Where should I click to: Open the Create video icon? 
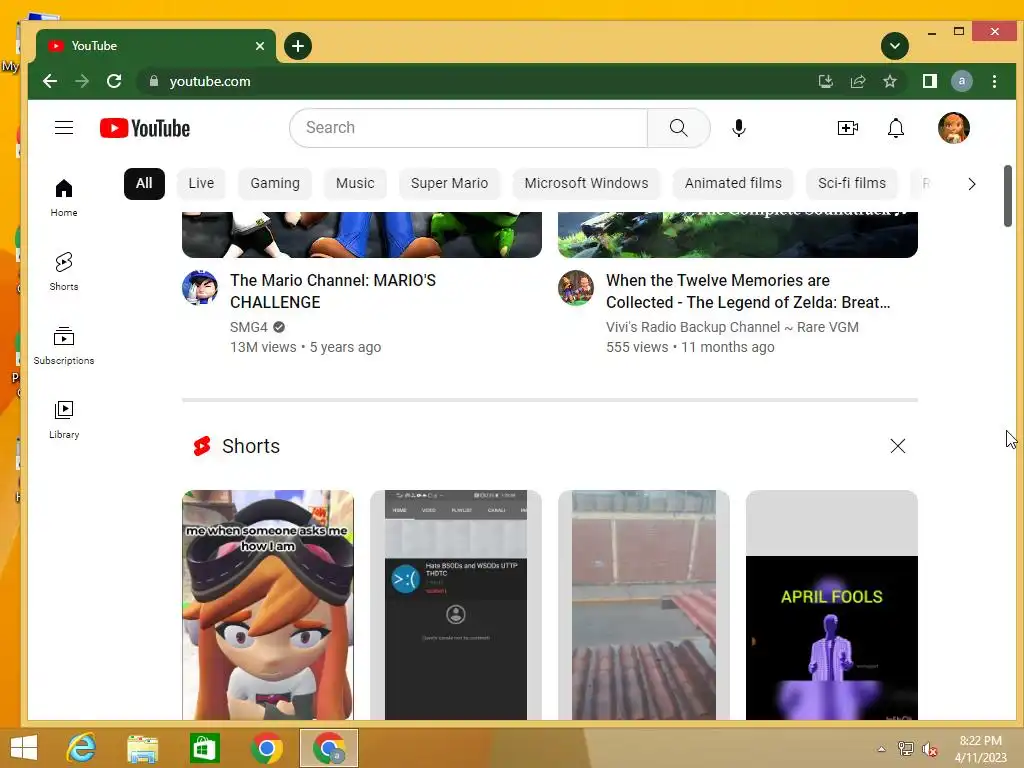[x=848, y=128]
